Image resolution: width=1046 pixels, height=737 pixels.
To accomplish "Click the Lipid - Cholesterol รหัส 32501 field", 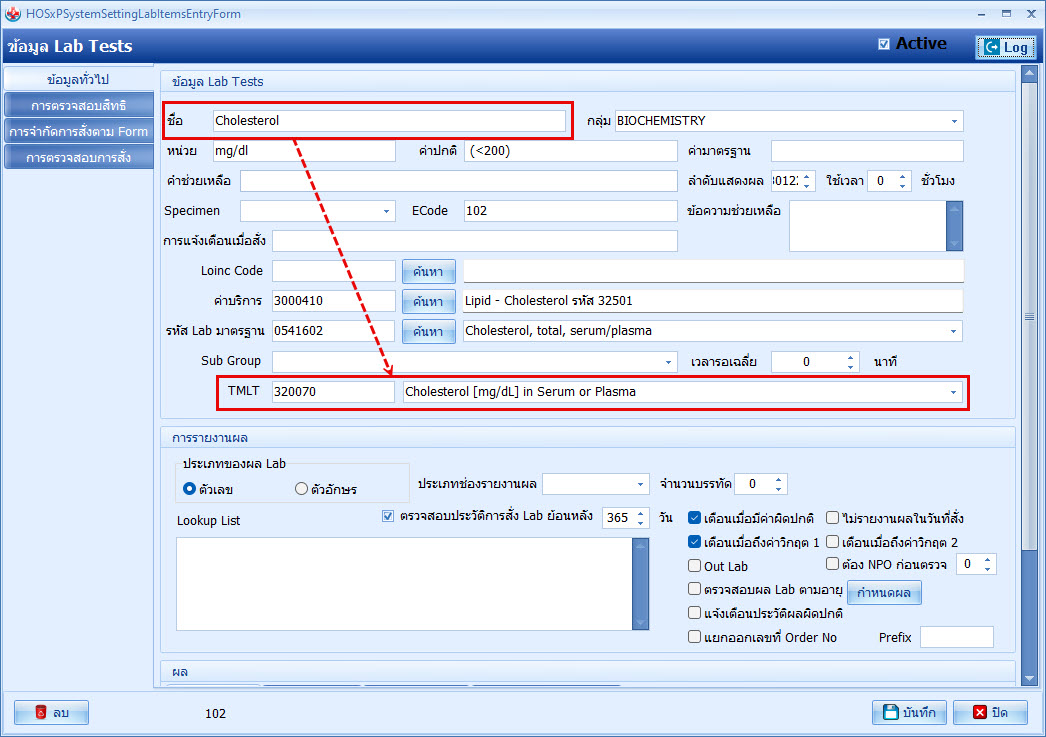I will (x=713, y=301).
